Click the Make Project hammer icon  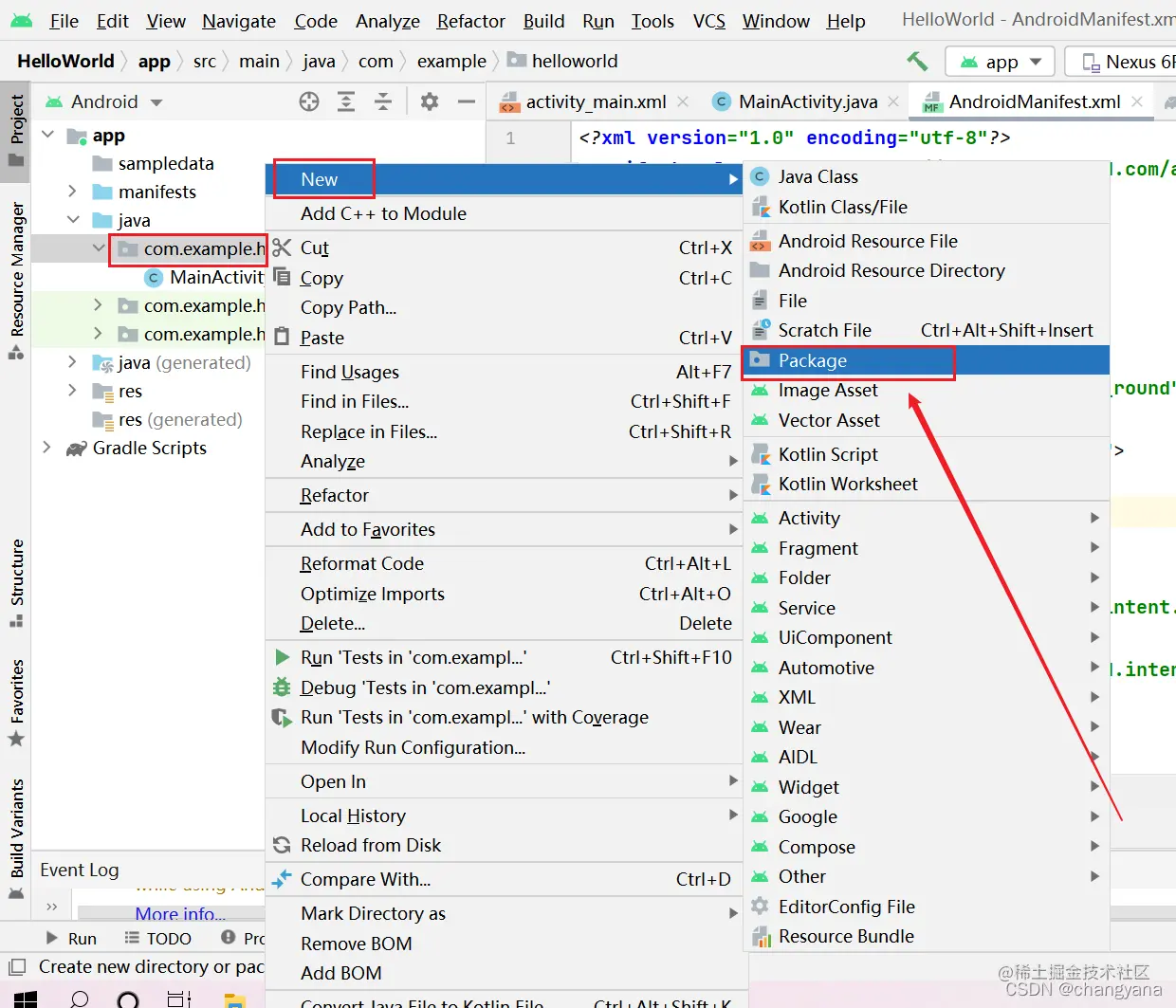pos(917,62)
